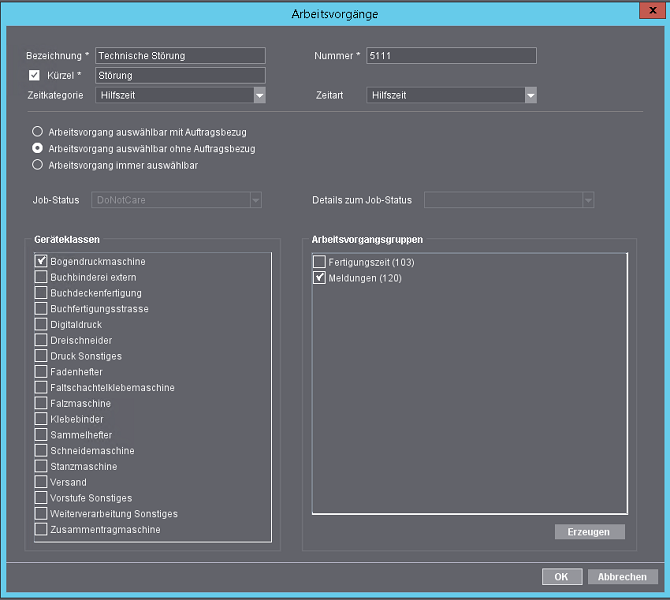Toggle the Bogendruckmaschine checkbox
Viewport: 670px width, 600px height.
click(41, 261)
